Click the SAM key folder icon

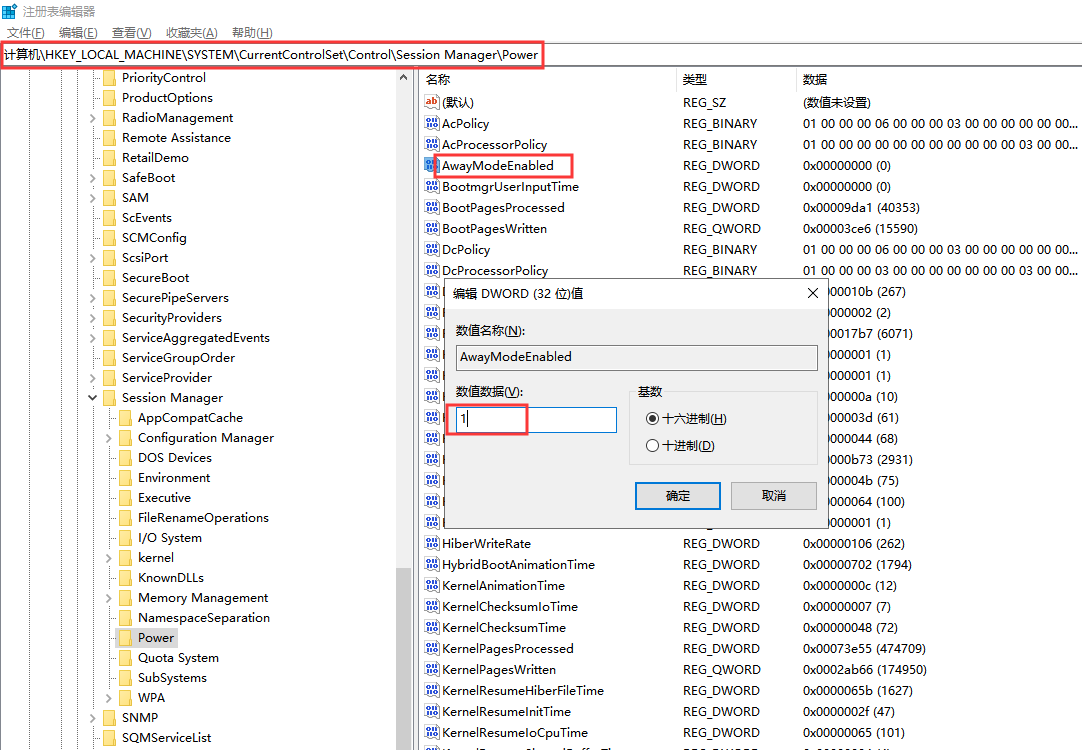click(x=109, y=197)
